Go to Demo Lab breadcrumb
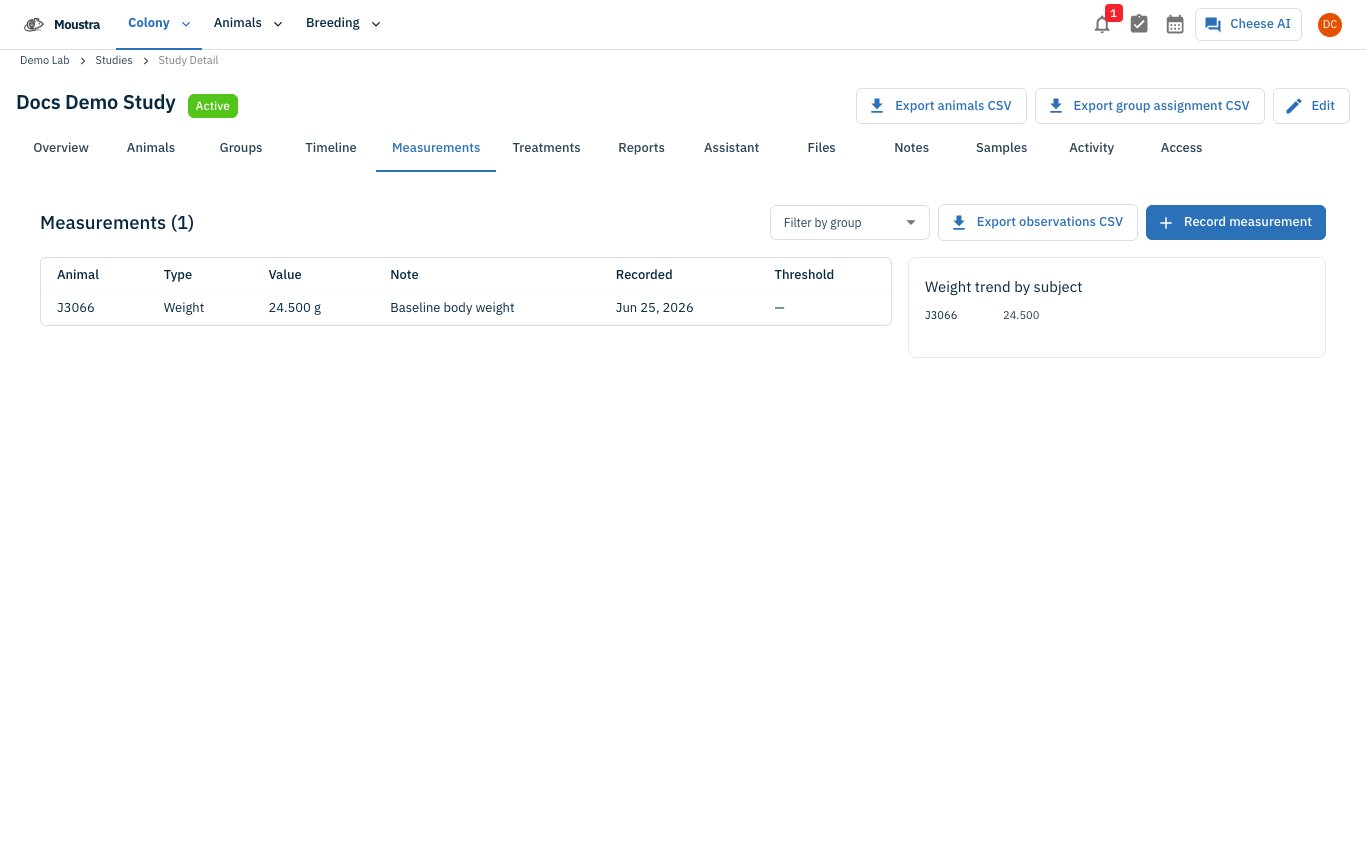1366x854 pixels. (45, 61)
